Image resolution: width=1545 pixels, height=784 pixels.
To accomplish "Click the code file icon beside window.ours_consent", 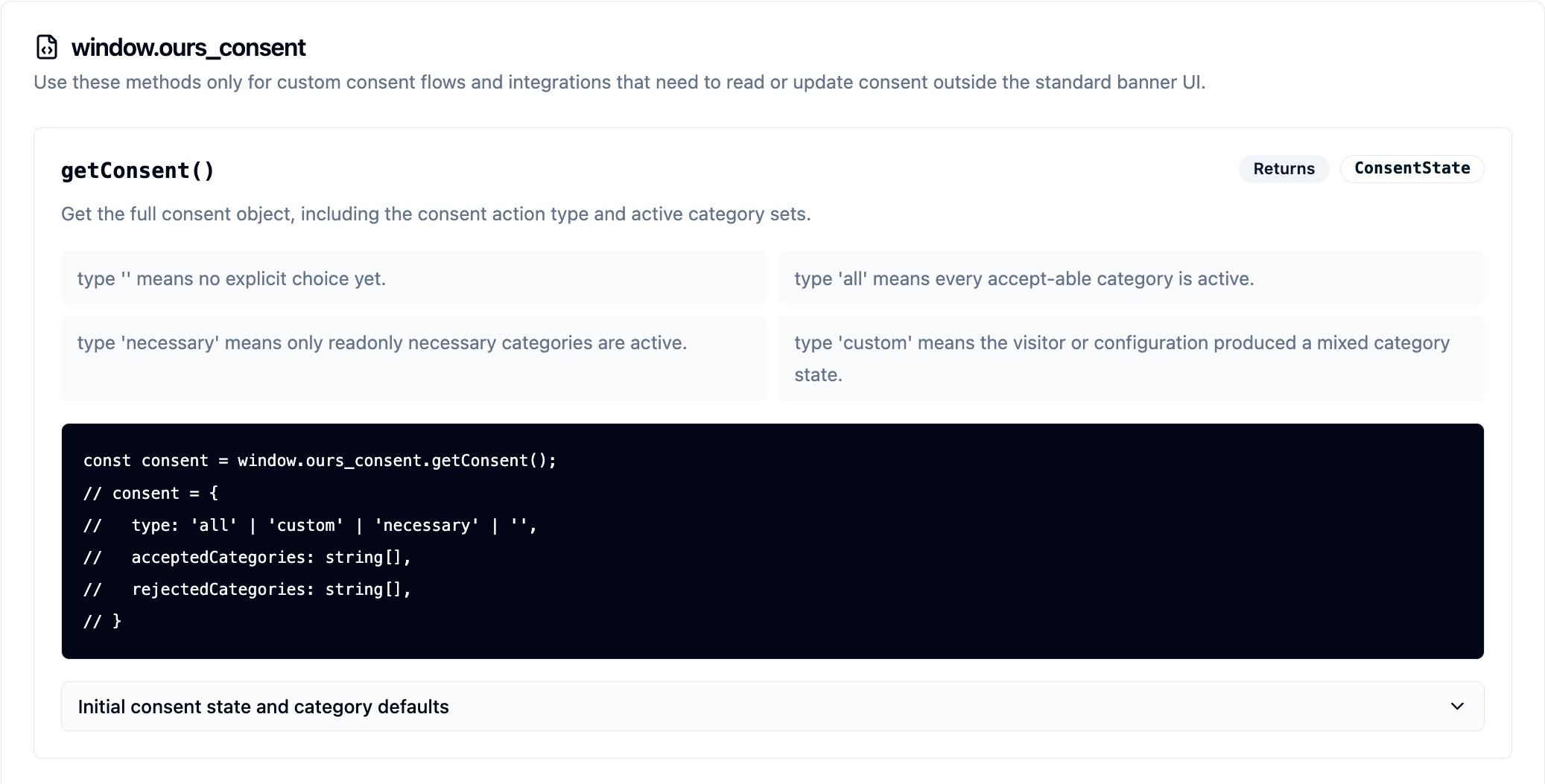I will click(x=47, y=47).
